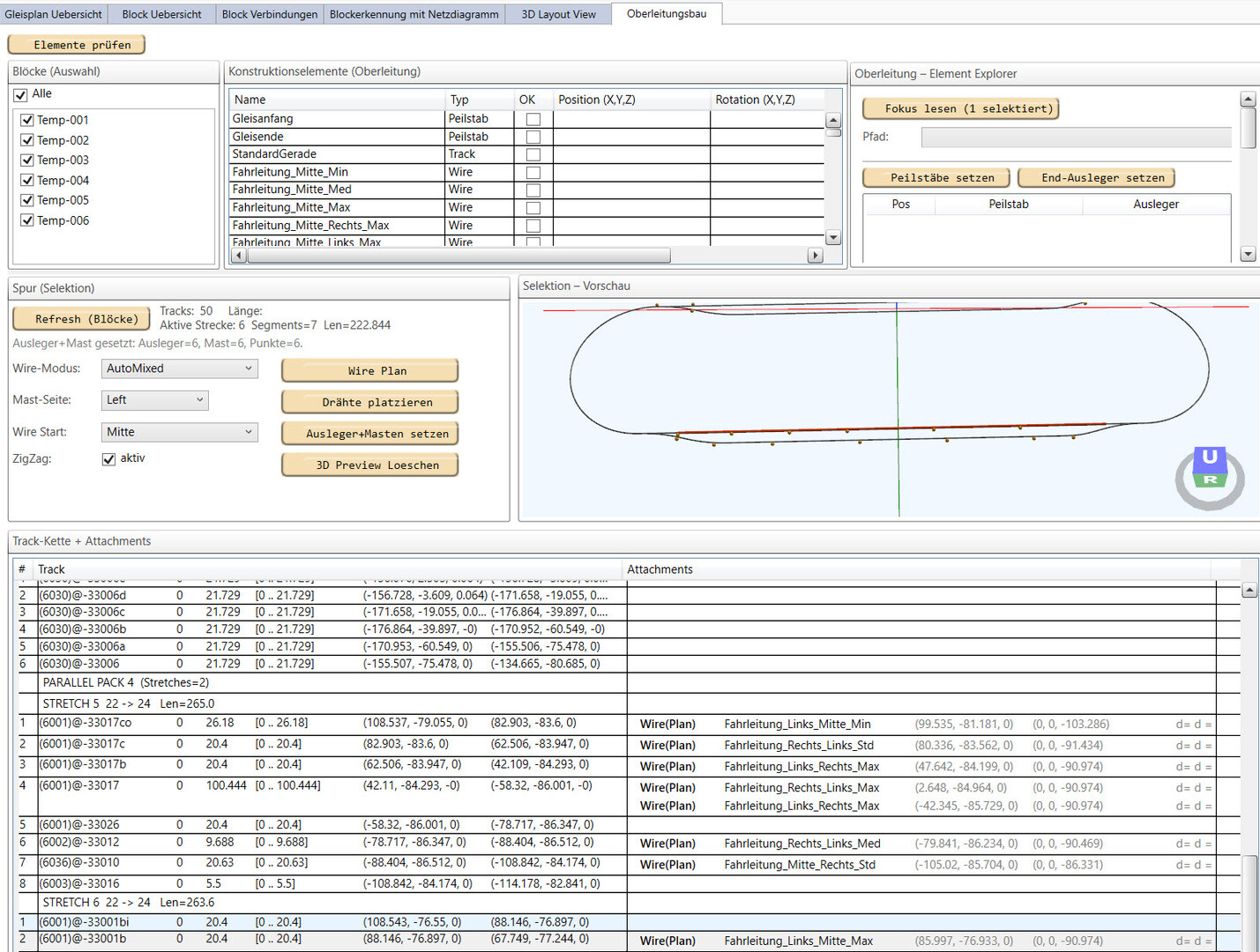Disable the ZigZag aktiv checkbox
This screenshot has height=952, width=1260.
109,459
